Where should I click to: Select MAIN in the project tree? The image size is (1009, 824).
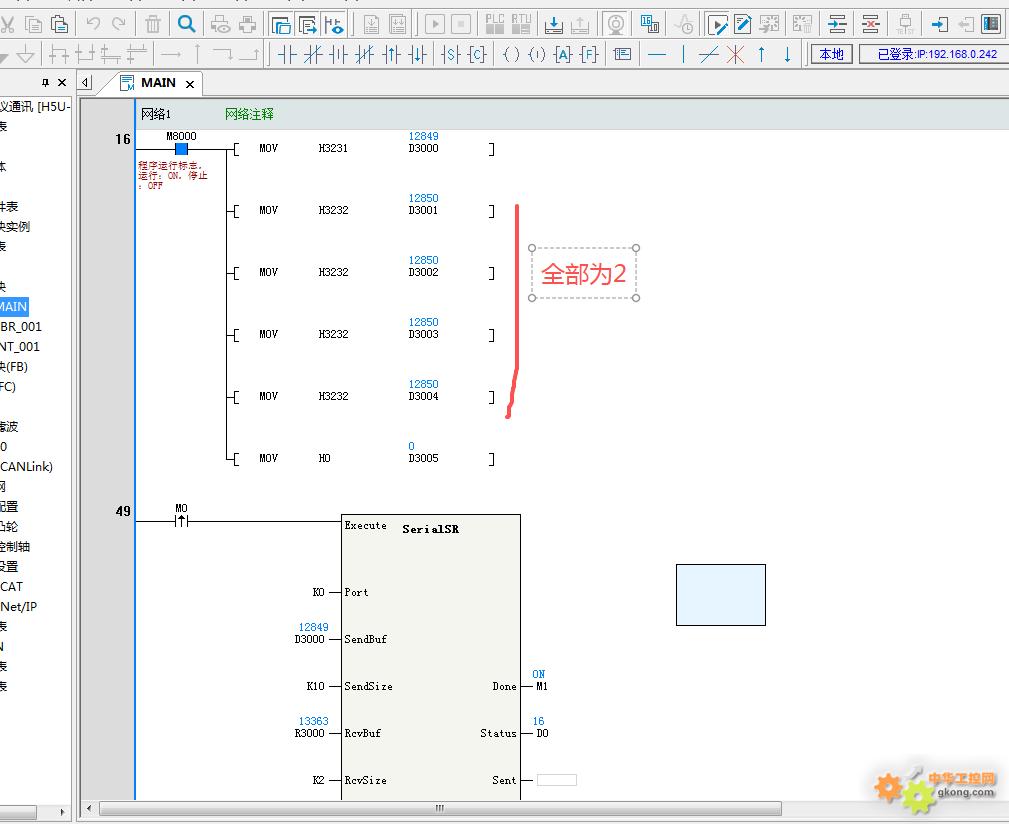13,306
